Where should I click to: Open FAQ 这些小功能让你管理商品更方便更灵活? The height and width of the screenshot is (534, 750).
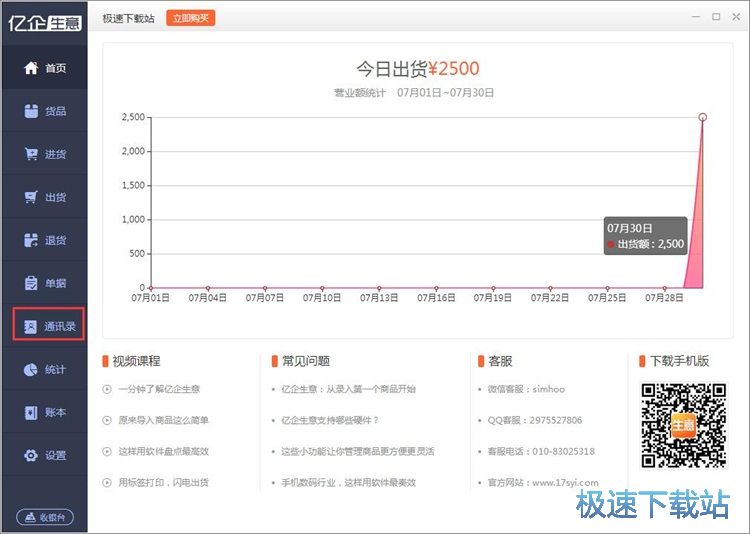click(357, 452)
